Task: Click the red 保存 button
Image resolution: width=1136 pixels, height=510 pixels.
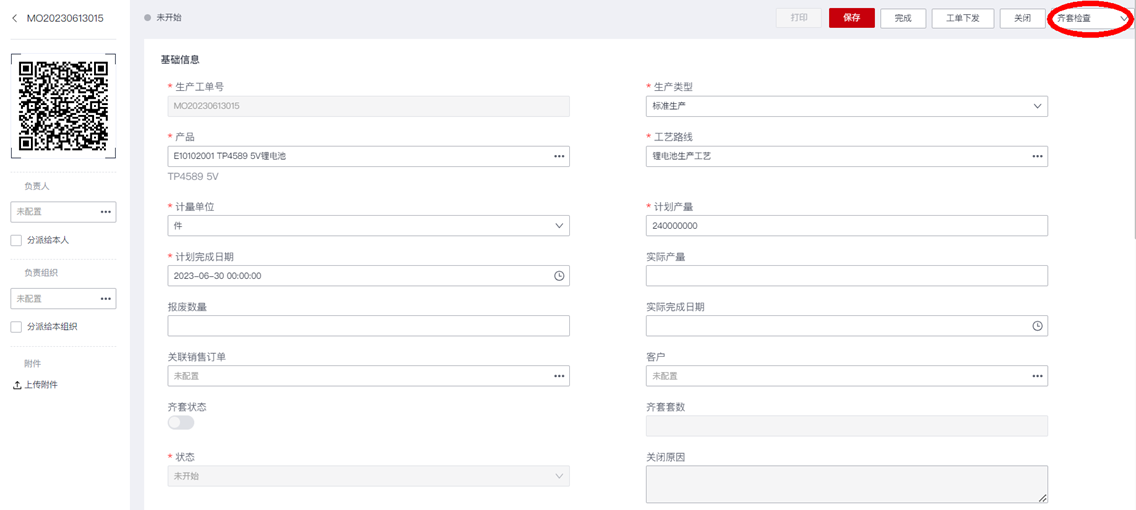Action: pyautogui.click(x=851, y=18)
